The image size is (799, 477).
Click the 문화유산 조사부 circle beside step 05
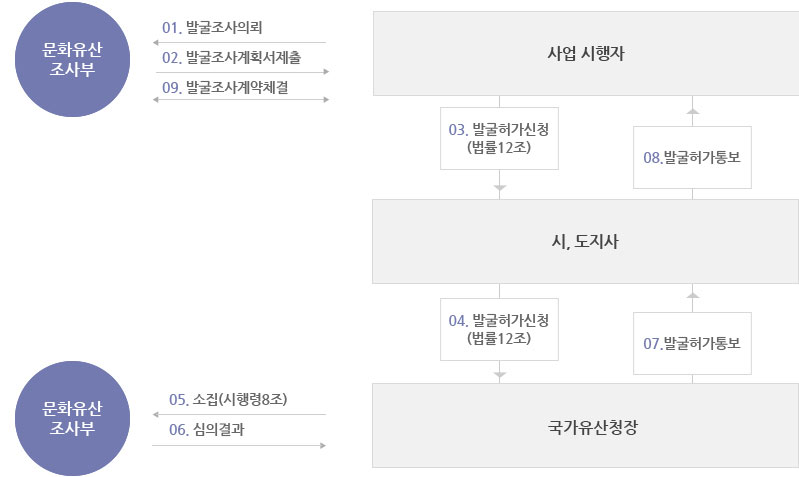coord(76,417)
